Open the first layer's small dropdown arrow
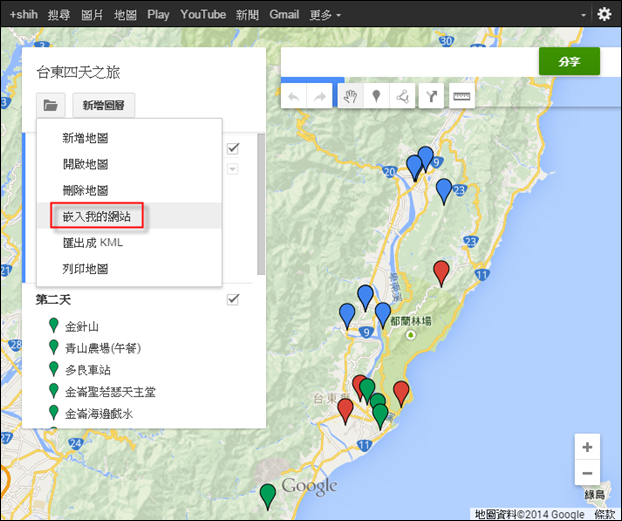The image size is (622, 521). 232,169
